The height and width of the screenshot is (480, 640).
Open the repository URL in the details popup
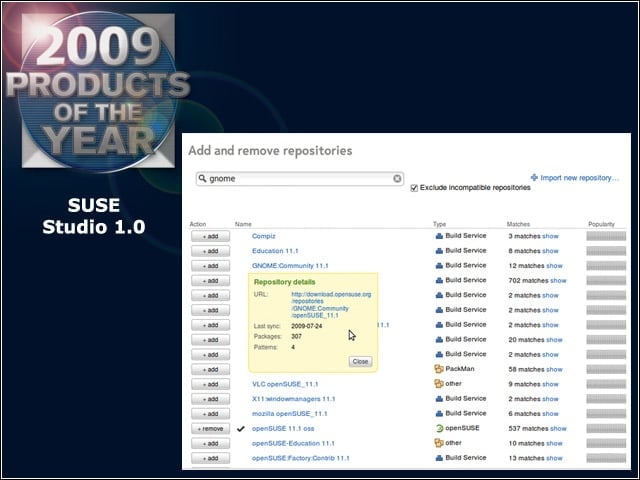pyautogui.click(x=331, y=305)
